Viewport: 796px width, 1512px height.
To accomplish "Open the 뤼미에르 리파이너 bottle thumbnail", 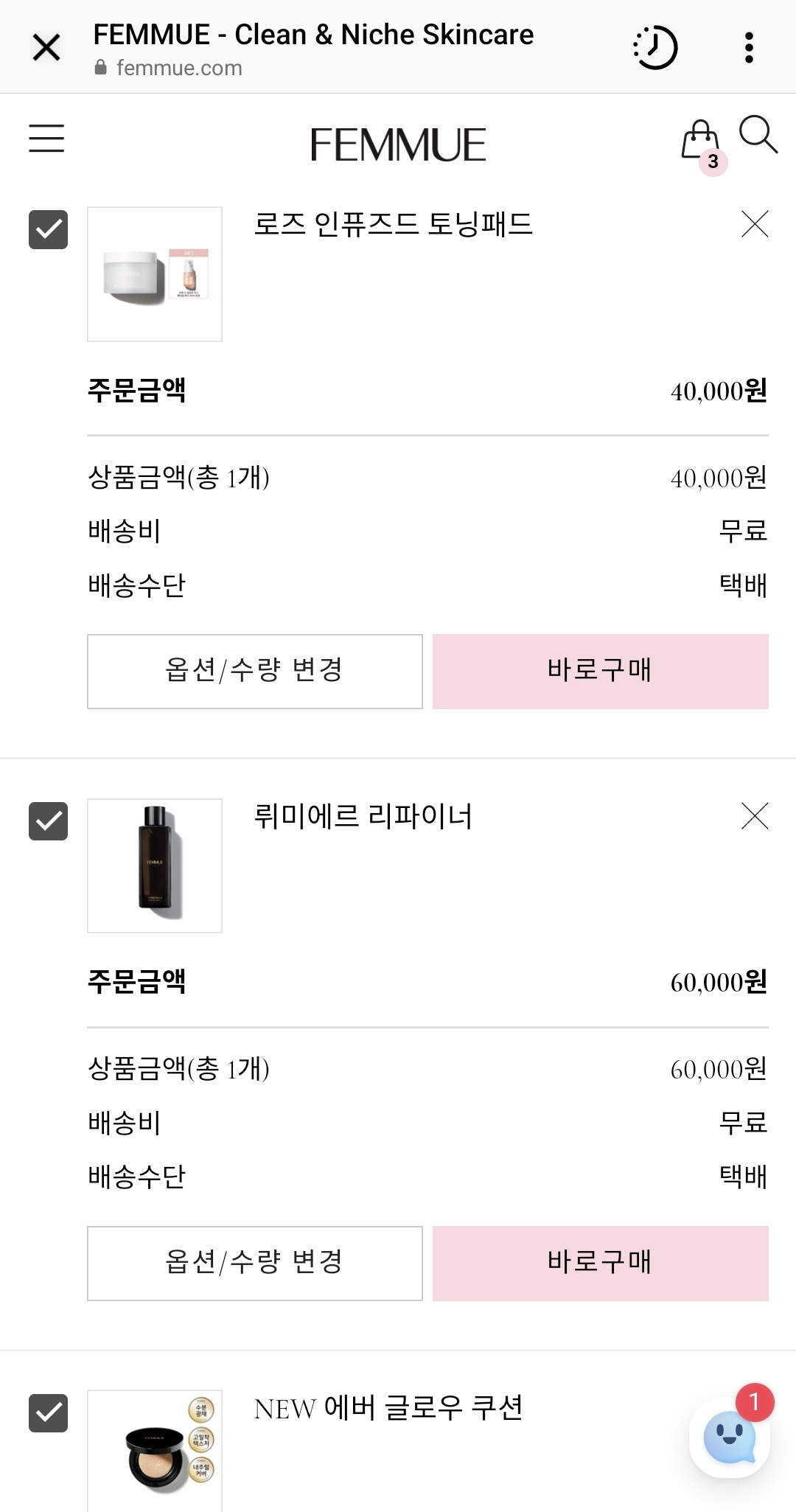I will (155, 865).
